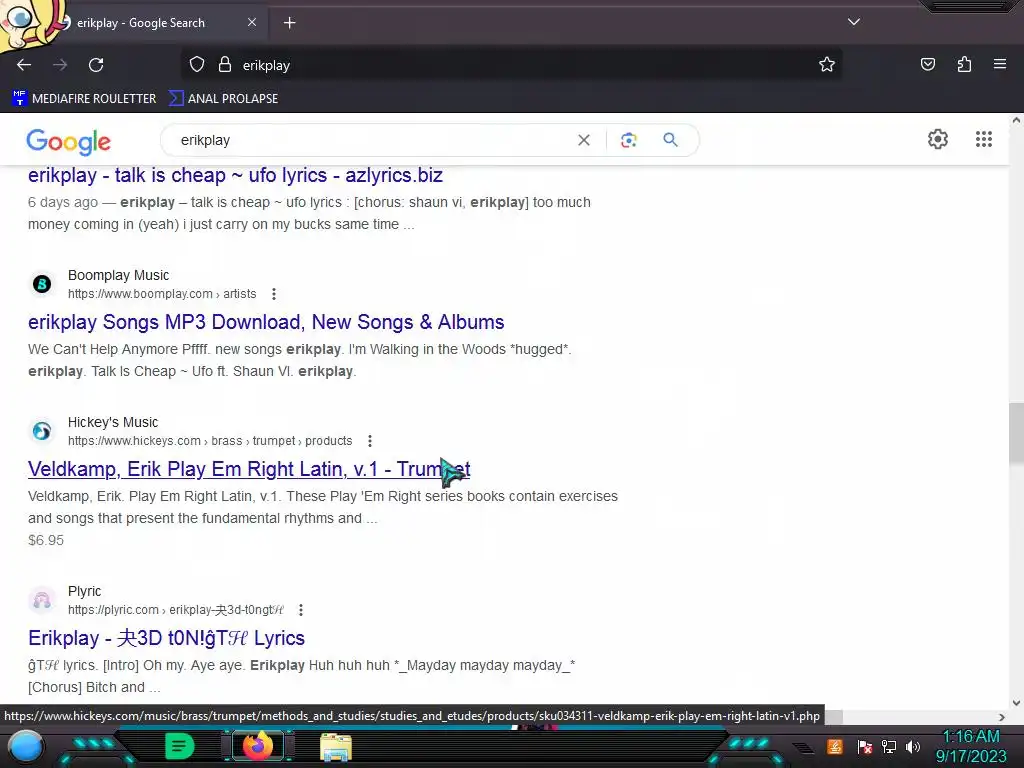
Task: Bookmark this page with the star icon
Action: [x=827, y=65]
